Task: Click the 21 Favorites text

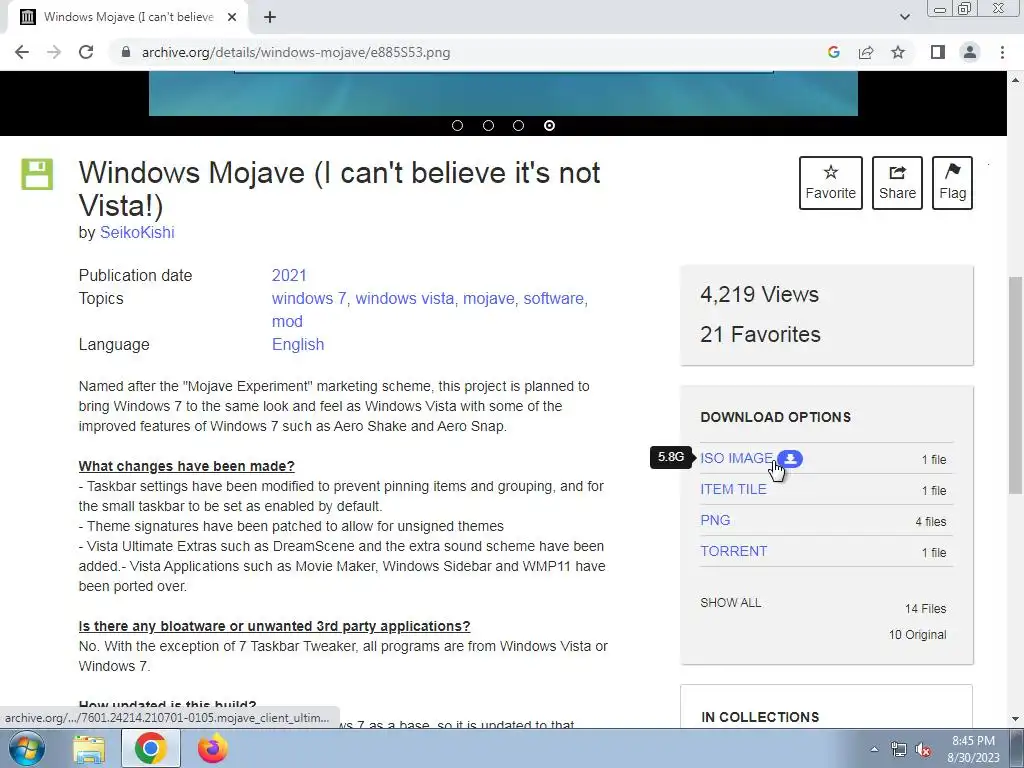Action: (x=760, y=334)
